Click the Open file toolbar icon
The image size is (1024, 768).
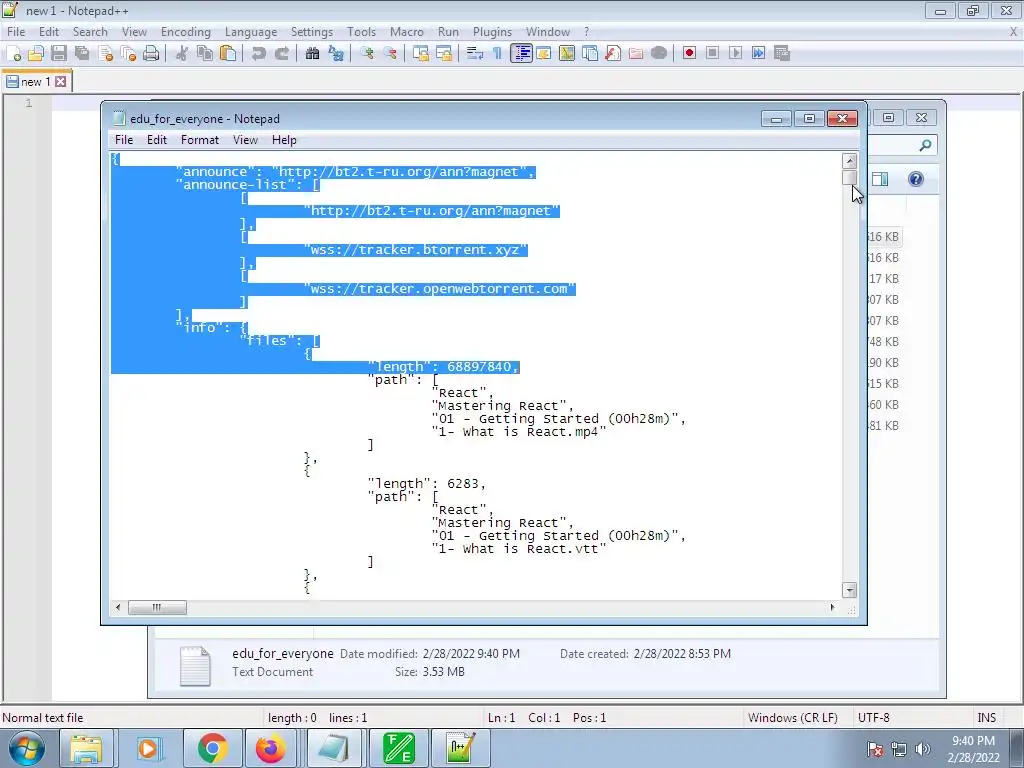point(36,54)
